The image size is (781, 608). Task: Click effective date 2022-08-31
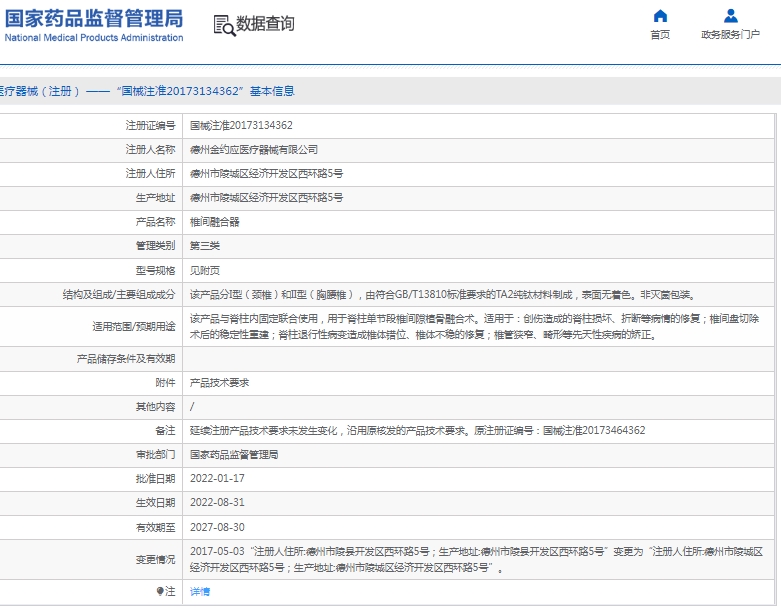coord(217,502)
